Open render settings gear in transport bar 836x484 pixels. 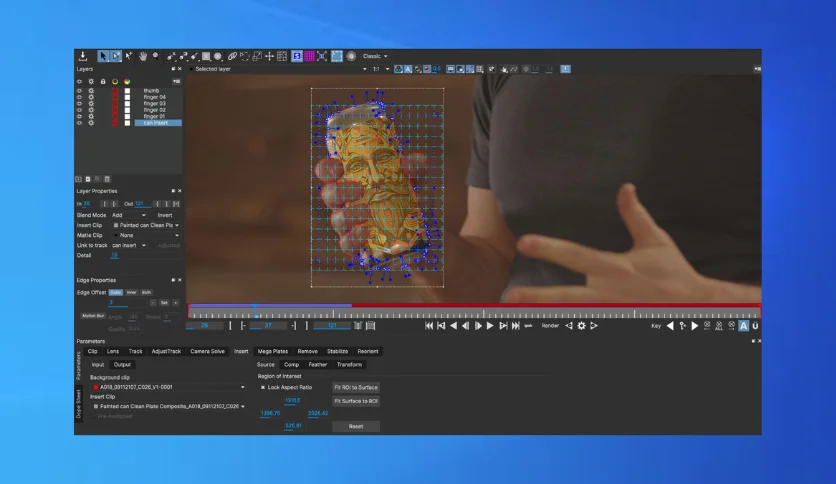point(582,326)
